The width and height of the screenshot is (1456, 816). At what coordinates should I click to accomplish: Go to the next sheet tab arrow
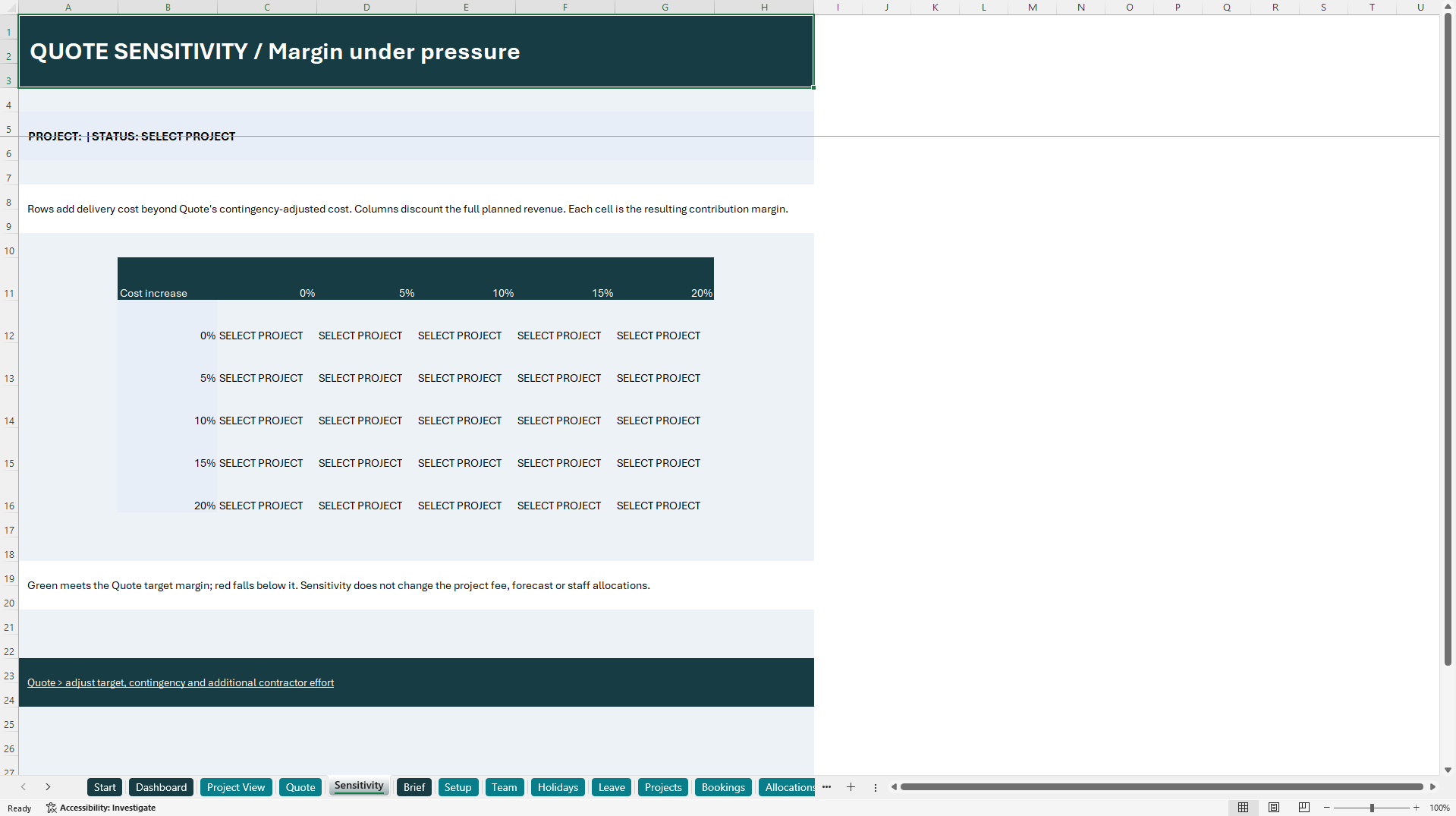coord(48,787)
